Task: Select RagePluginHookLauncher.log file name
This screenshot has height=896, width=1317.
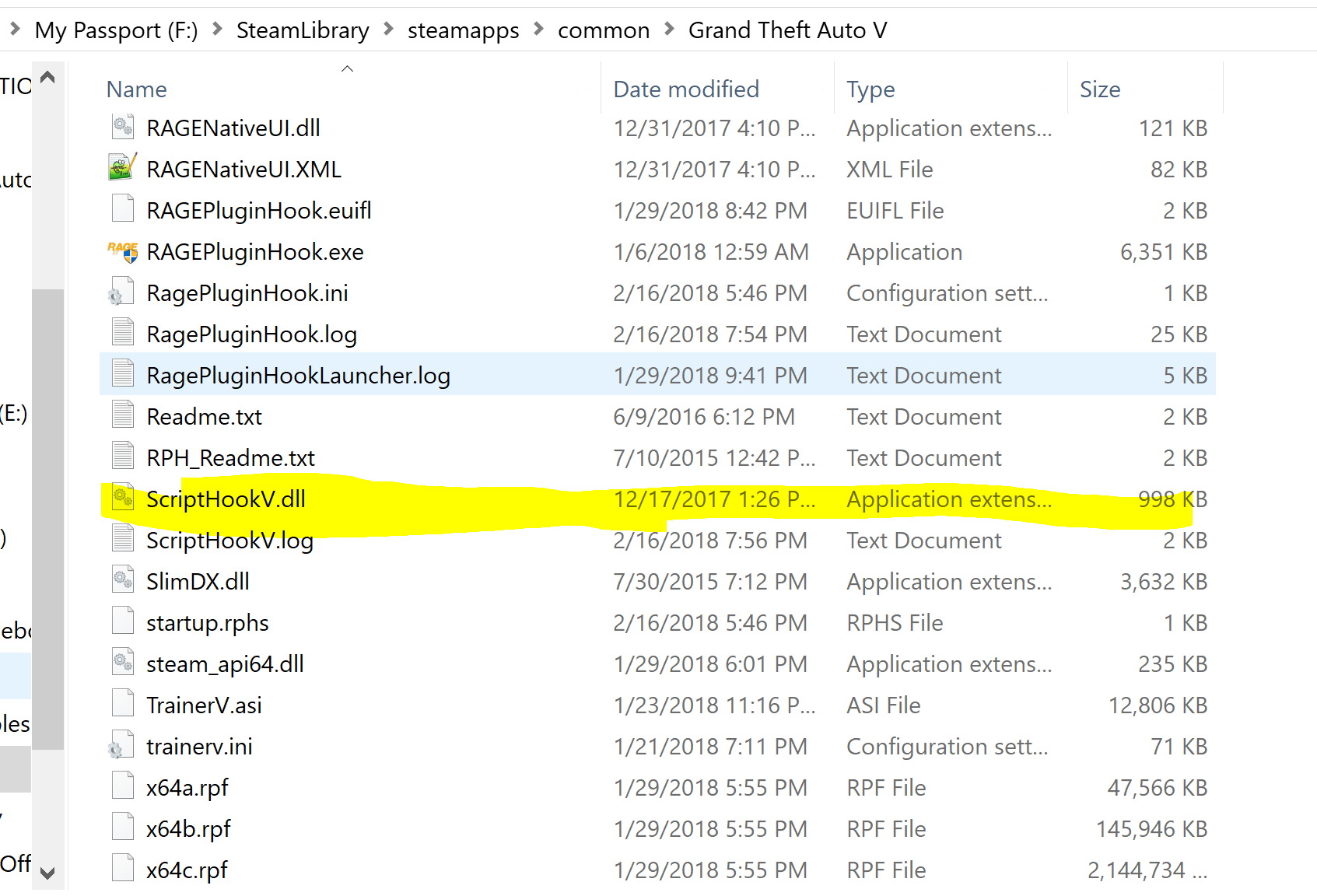Action: click(x=299, y=375)
